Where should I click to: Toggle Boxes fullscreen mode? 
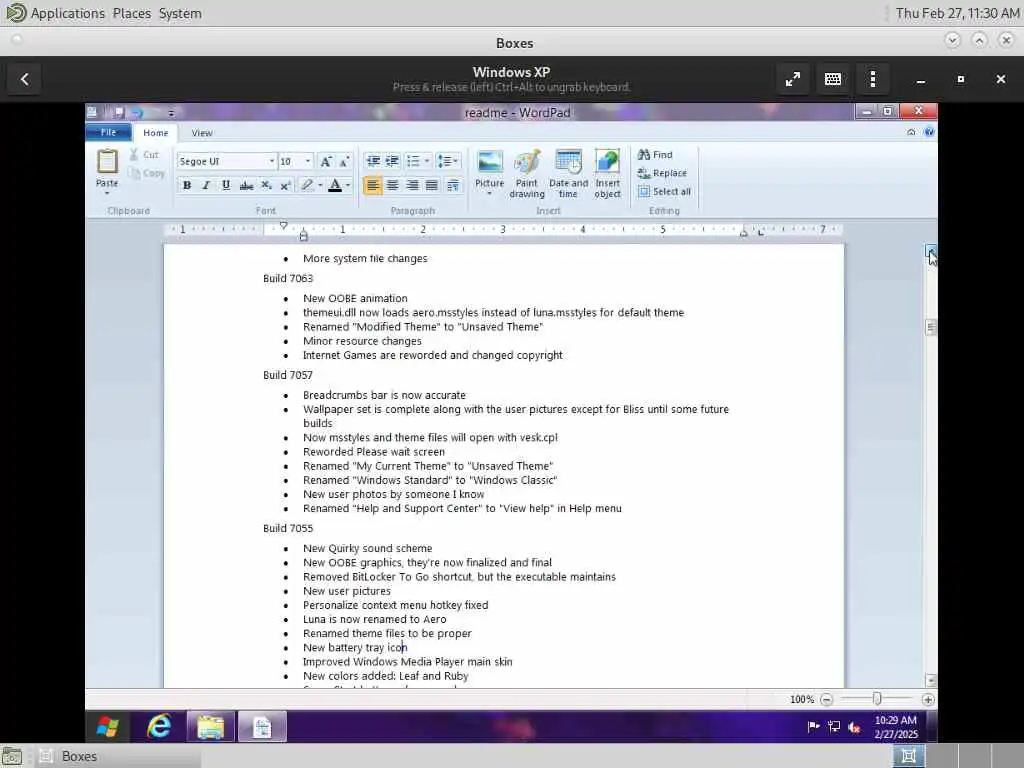[x=793, y=79]
